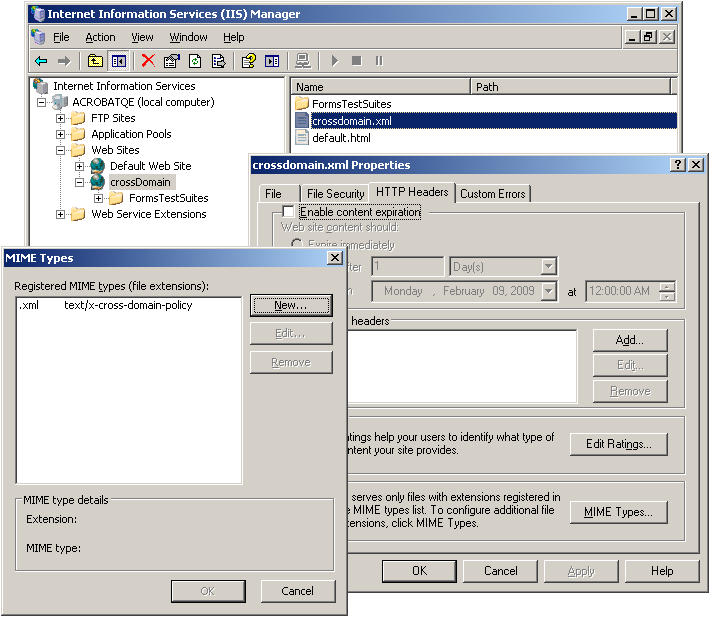This screenshot has width=710, height=617.
Task: Click the crossdomain.xml file icon
Action: (302, 120)
